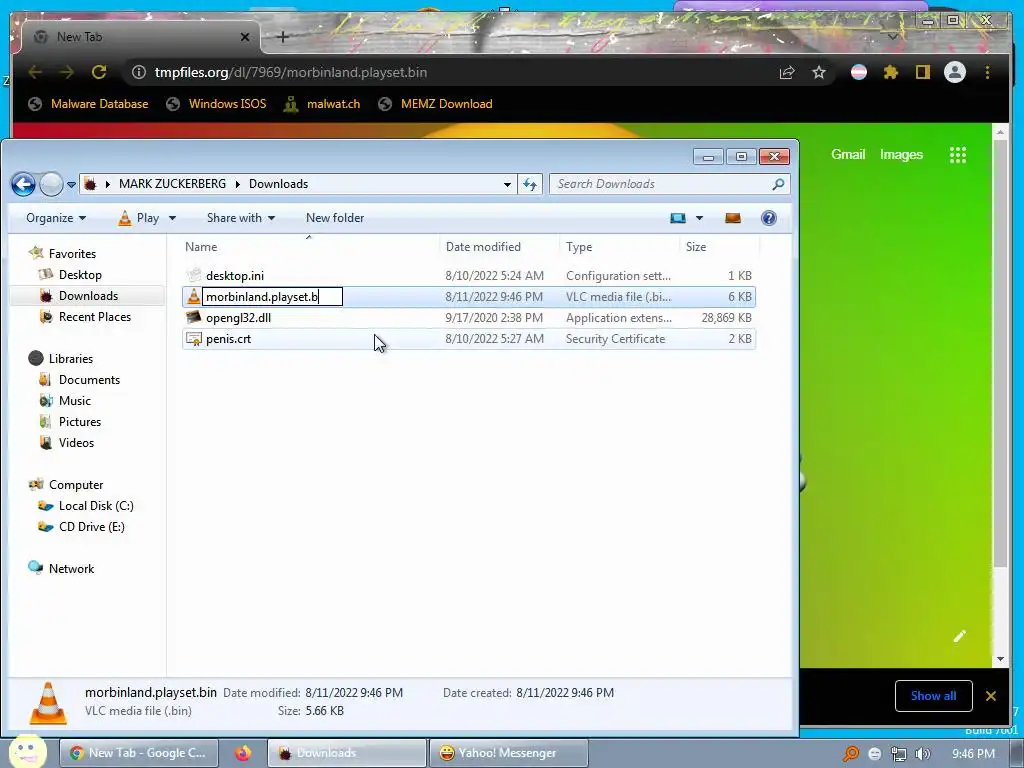Open Explorer help question mark icon
The width and height of the screenshot is (1024, 768).
(x=769, y=218)
